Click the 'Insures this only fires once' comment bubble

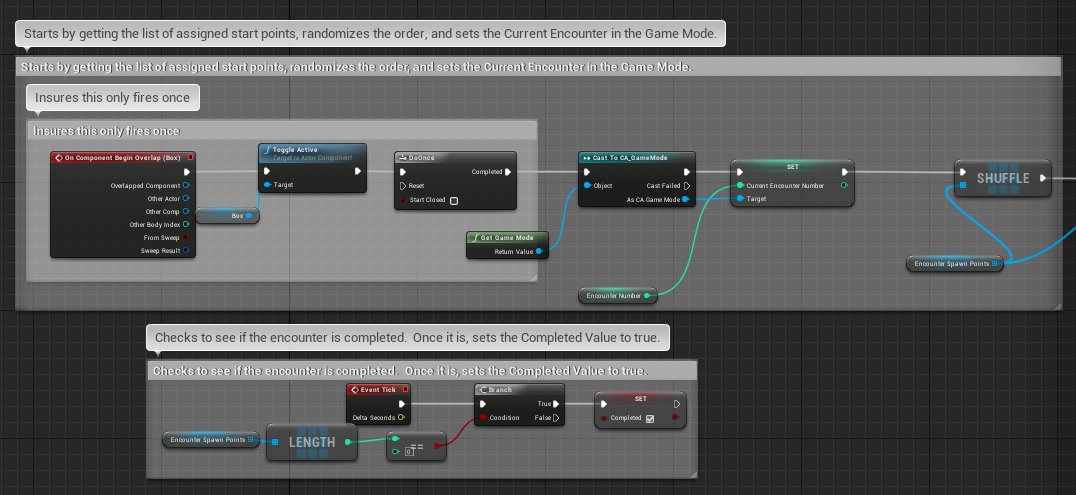pyautogui.click(x=113, y=97)
